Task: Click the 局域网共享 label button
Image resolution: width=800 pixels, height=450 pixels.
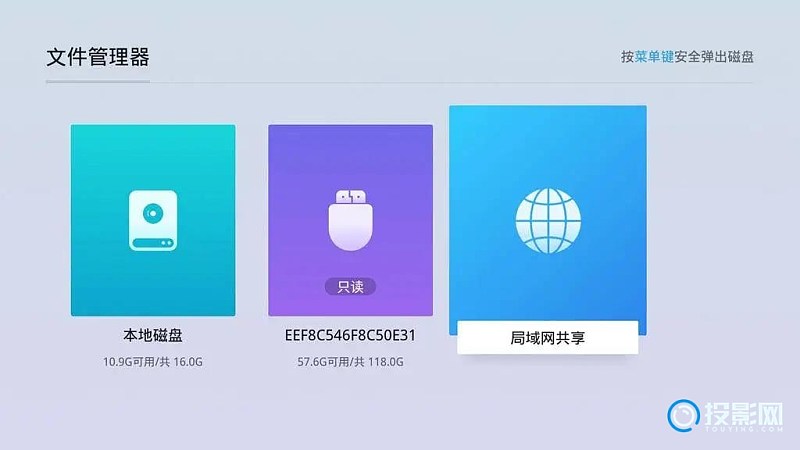Action: [547, 337]
